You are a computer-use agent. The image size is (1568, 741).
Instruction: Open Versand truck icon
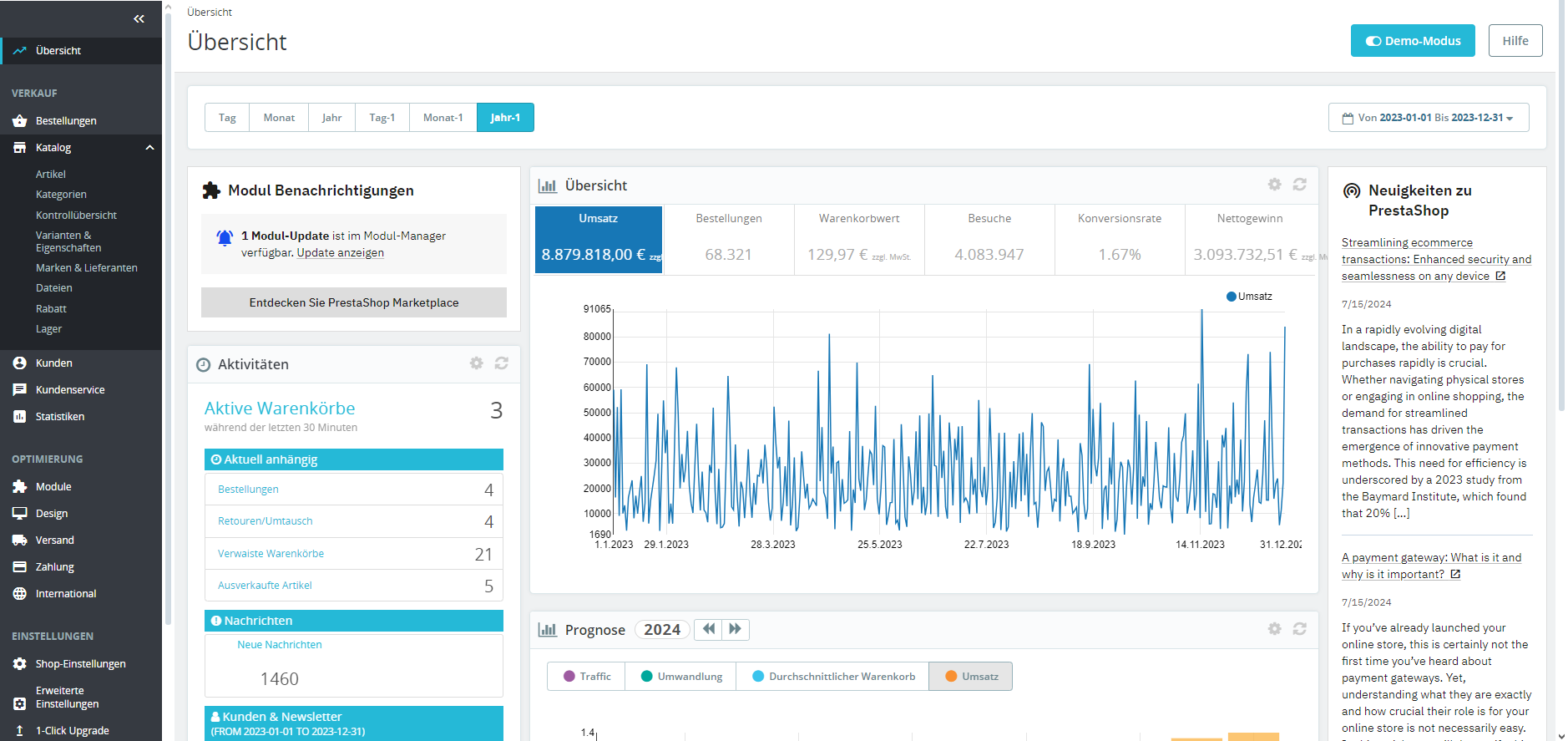point(20,541)
